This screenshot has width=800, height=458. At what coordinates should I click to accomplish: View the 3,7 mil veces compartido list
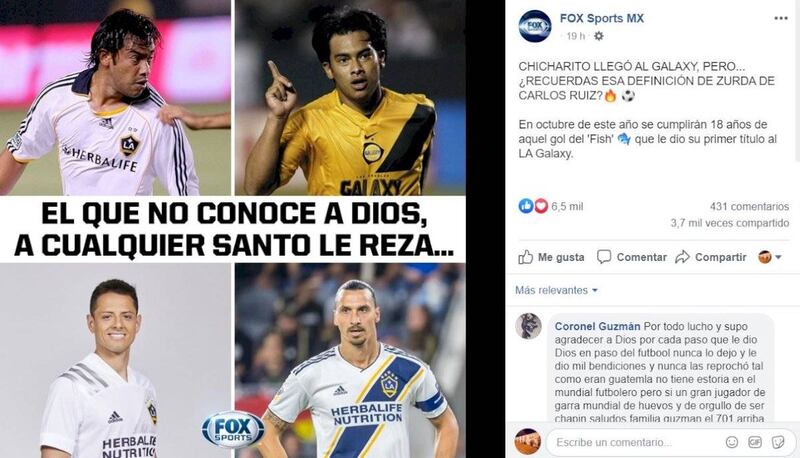tap(730, 223)
